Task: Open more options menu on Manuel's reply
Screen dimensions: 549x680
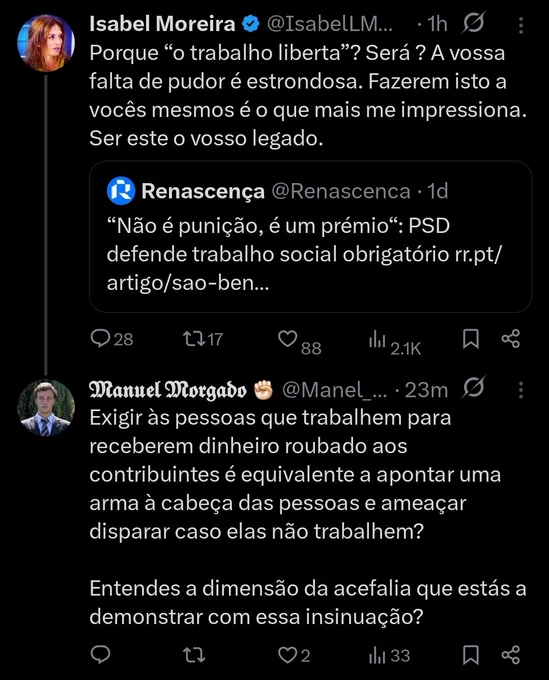Action: [x=521, y=390]
